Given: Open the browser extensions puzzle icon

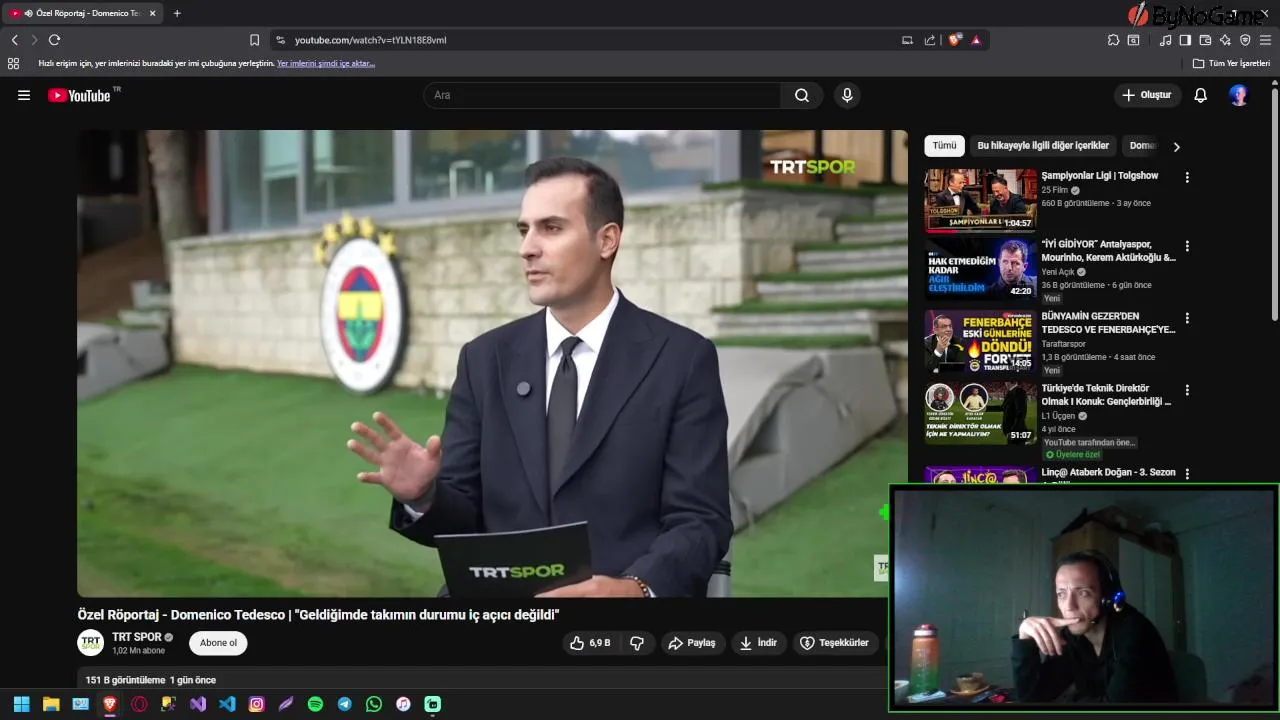Looking at the screenshot, I should [1113, 40].
